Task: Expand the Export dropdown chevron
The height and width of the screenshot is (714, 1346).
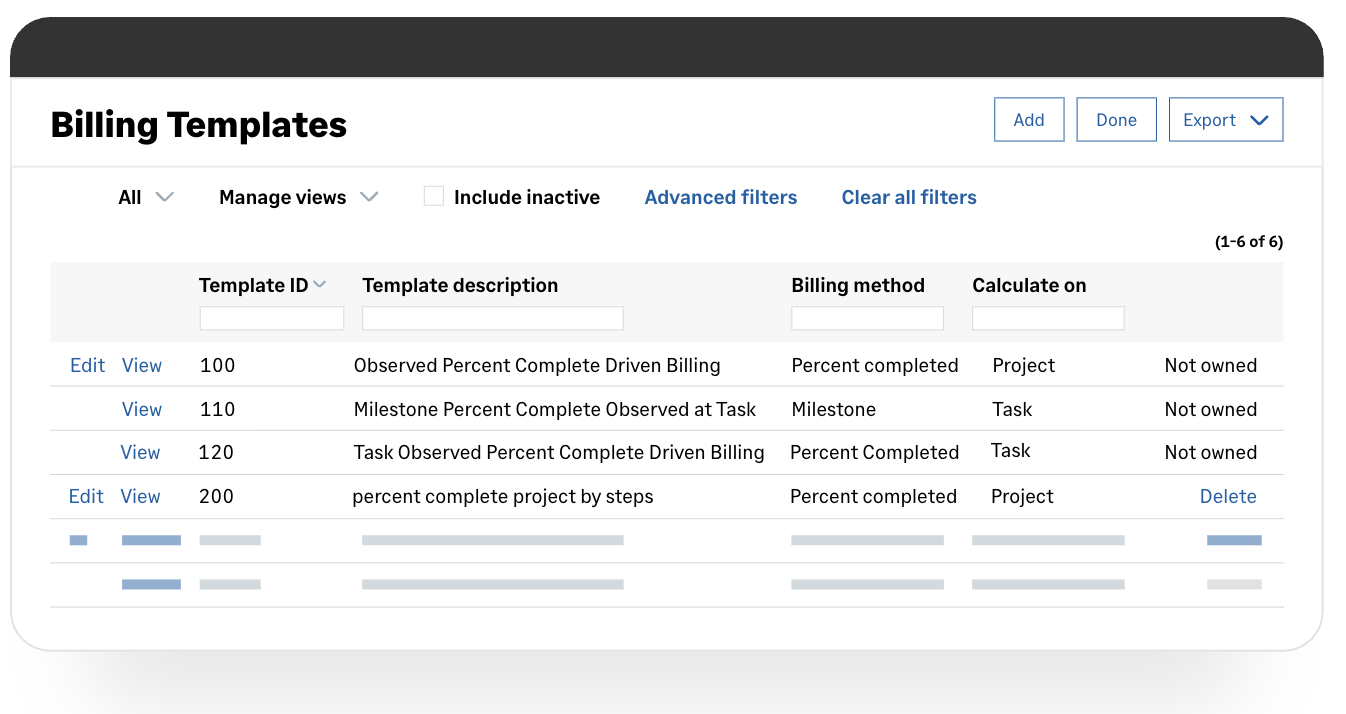Action: point(1260,120)
